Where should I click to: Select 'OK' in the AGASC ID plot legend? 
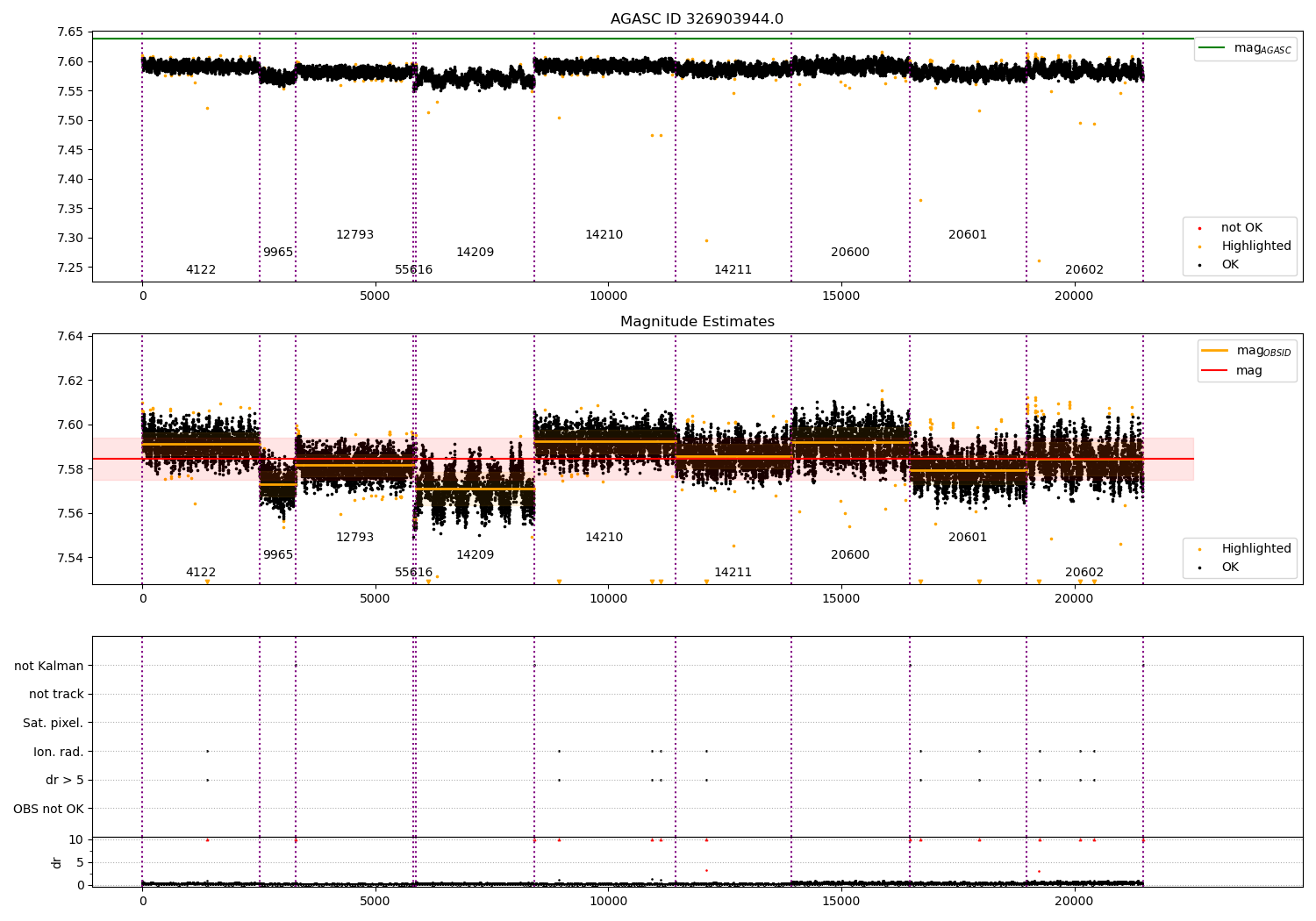coord(1230,265)
